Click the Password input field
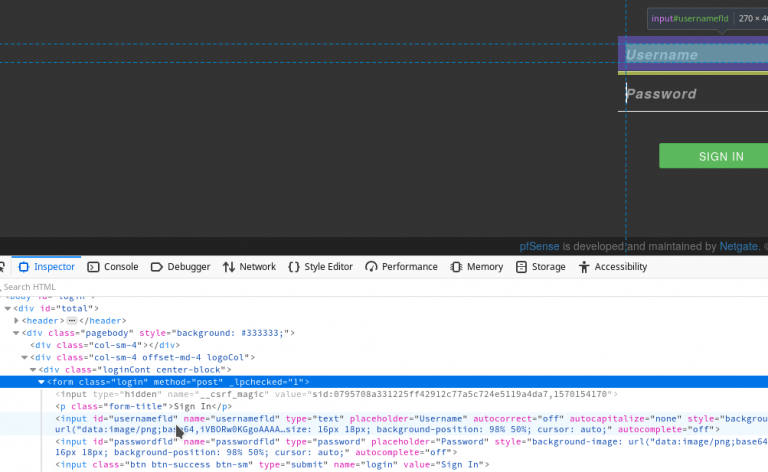Viewport: 768px width, 472px height. pyautogui.click(x=693, y=94)
